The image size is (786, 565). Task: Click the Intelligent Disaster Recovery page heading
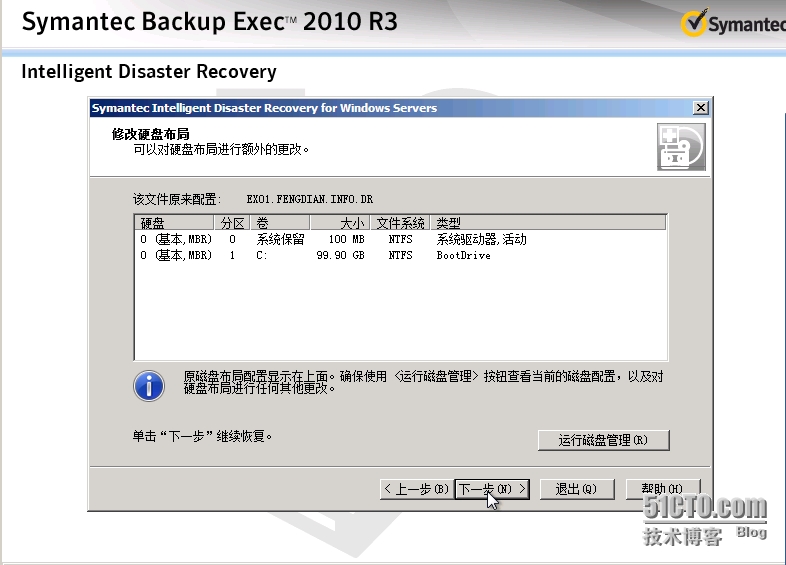click(x=149, y=72)
